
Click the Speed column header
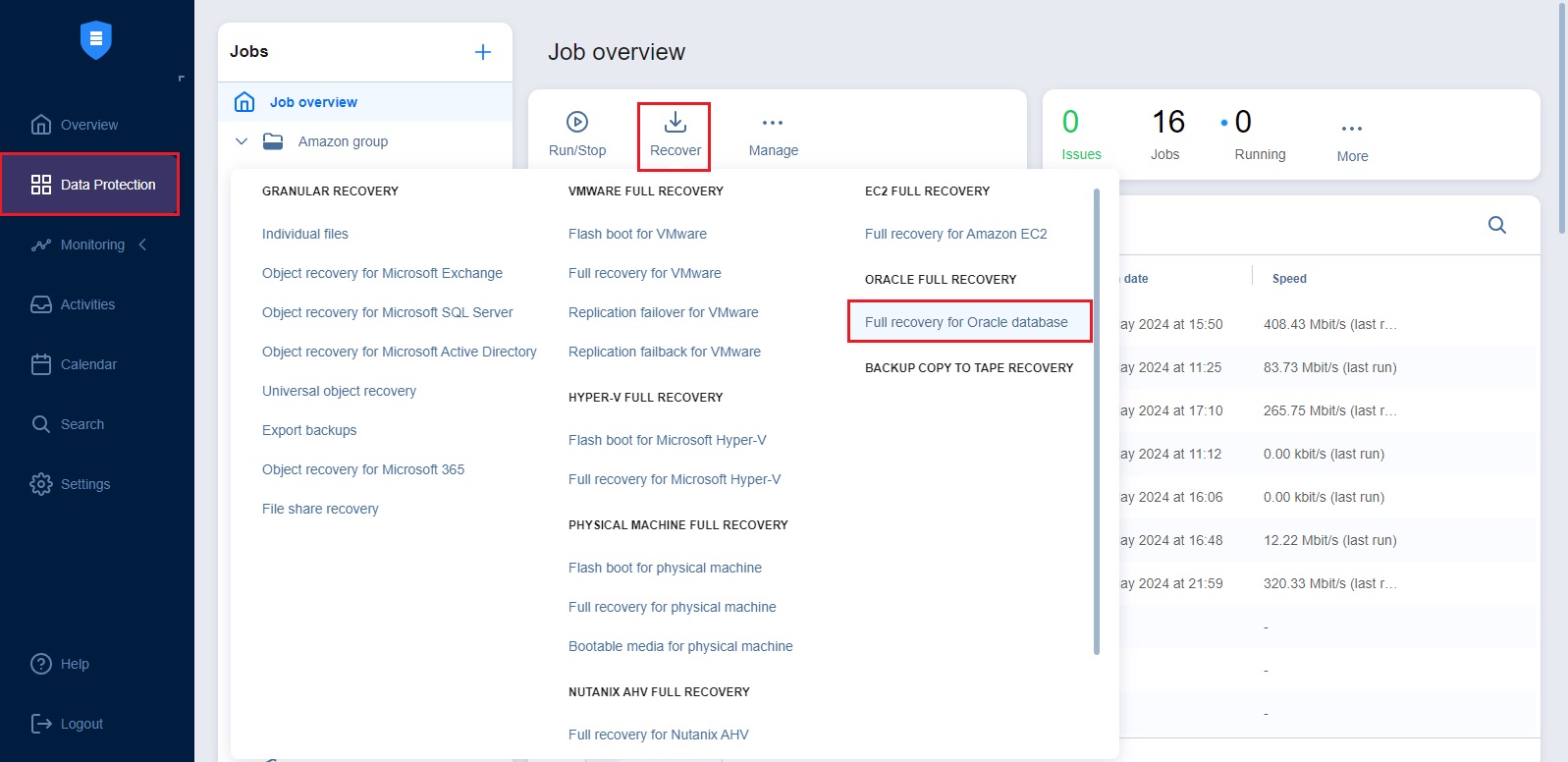(1289, 279)
